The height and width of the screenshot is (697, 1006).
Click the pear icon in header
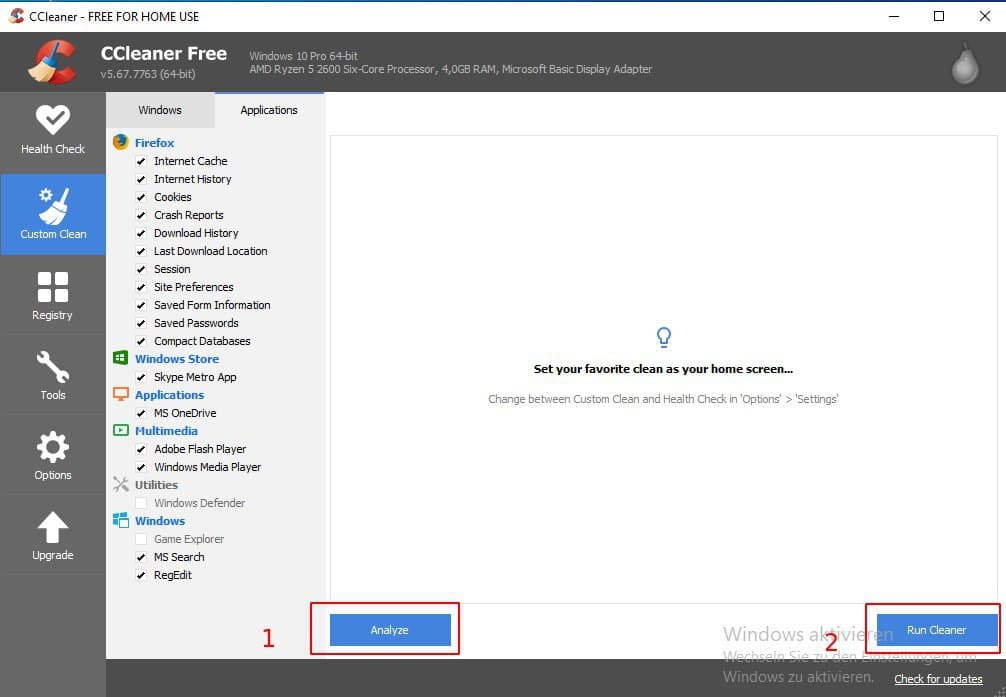964,63
